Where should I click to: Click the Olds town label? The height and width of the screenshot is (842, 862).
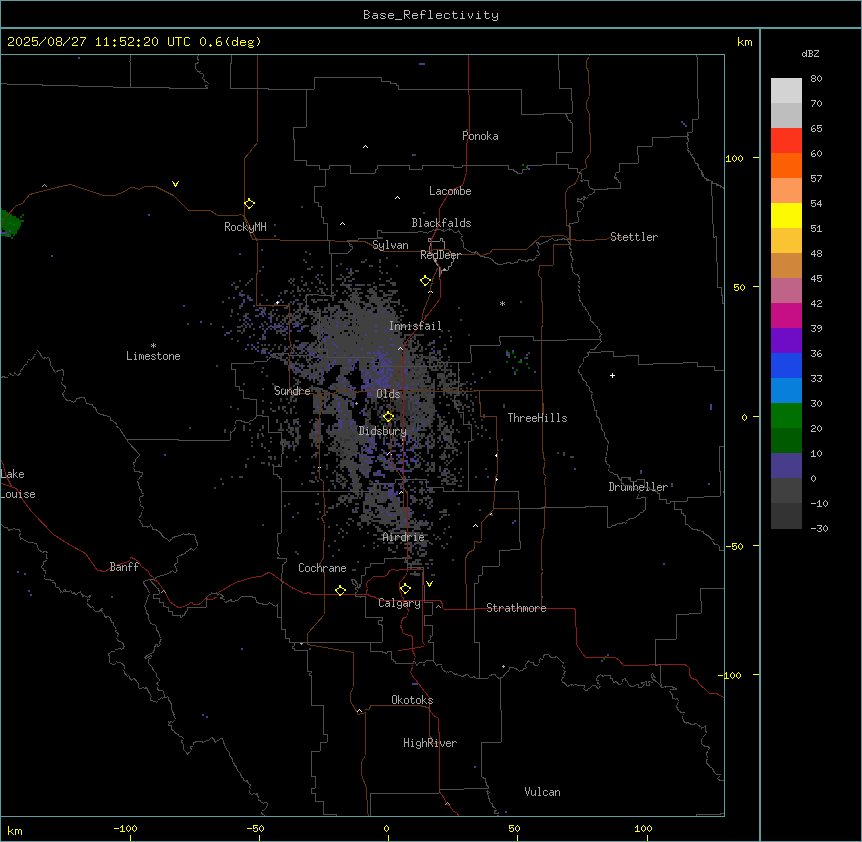388,394
